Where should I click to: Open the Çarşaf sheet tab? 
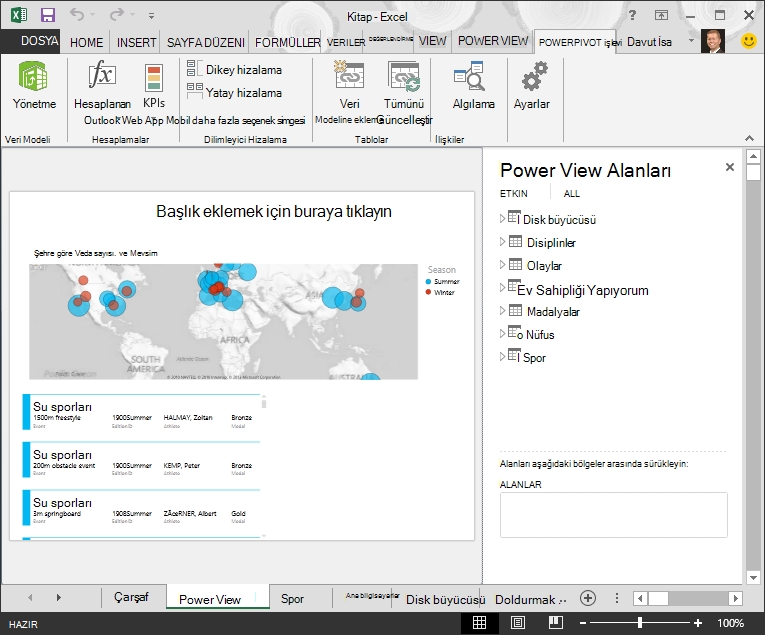[131, 597]
